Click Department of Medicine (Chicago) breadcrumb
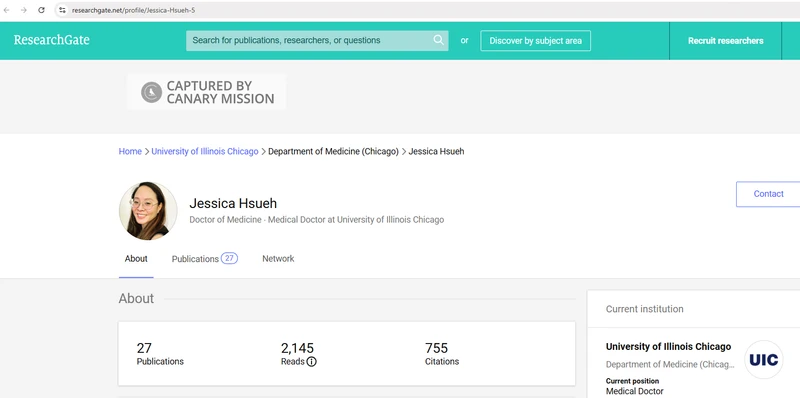 coord(333,152)
